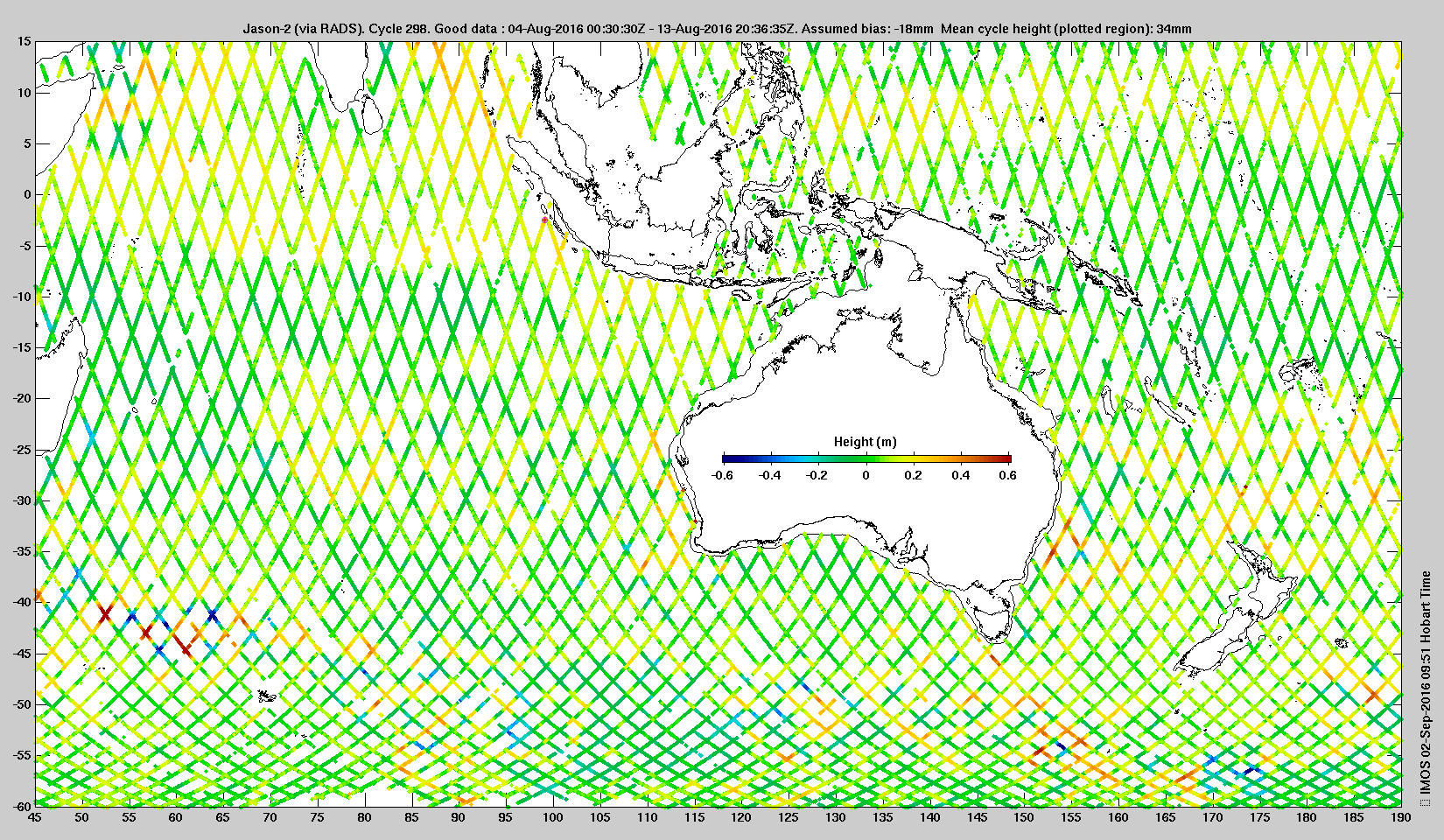
Task: Click the colorbar tick label '-0.6'
Action: [x=722, y=475]
